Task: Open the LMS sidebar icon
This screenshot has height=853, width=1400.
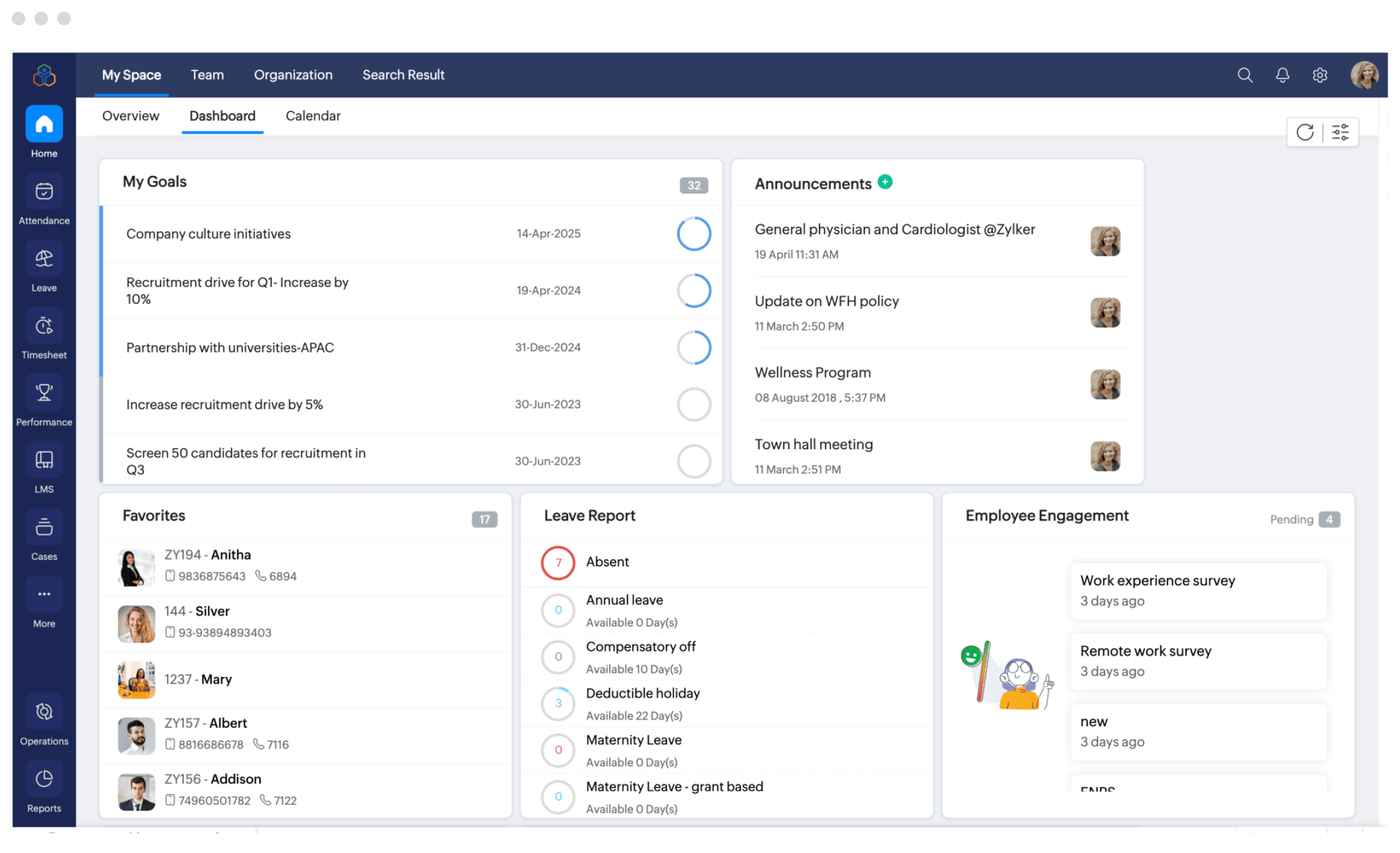Action: pyautogui.click(x=44, y=460)
